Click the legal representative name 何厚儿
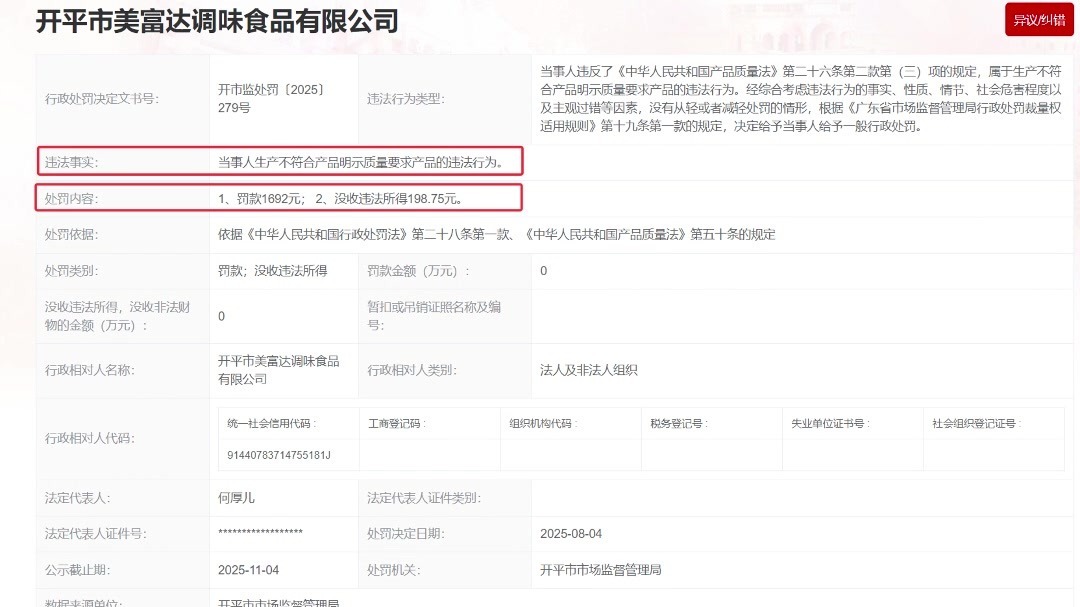This screenshot has width=1080, height=607. tap(236, 498)
